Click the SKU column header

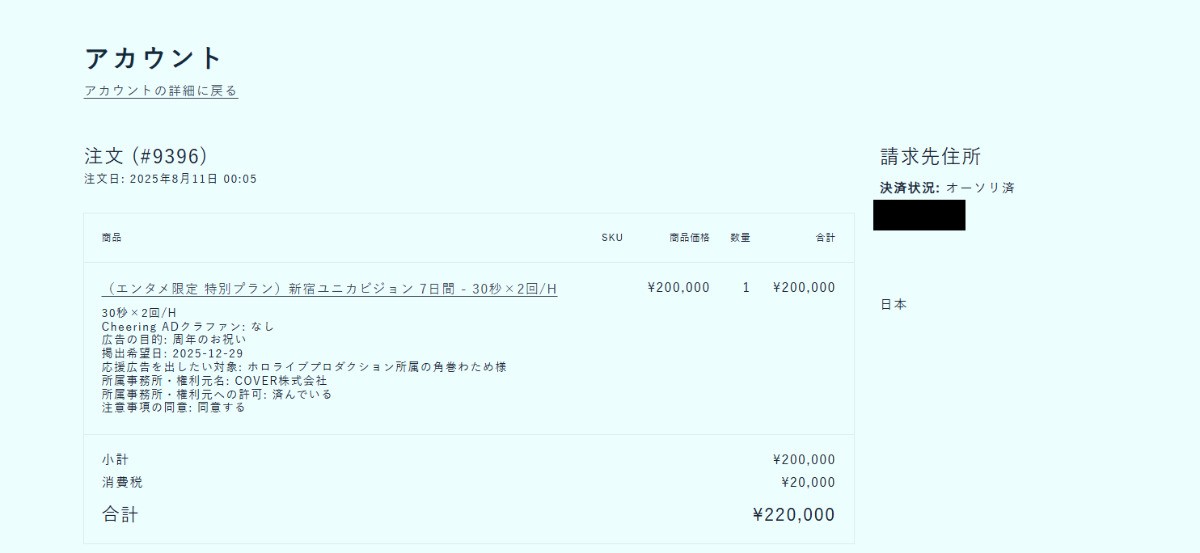pyautogui.click(x=611, y=238)
